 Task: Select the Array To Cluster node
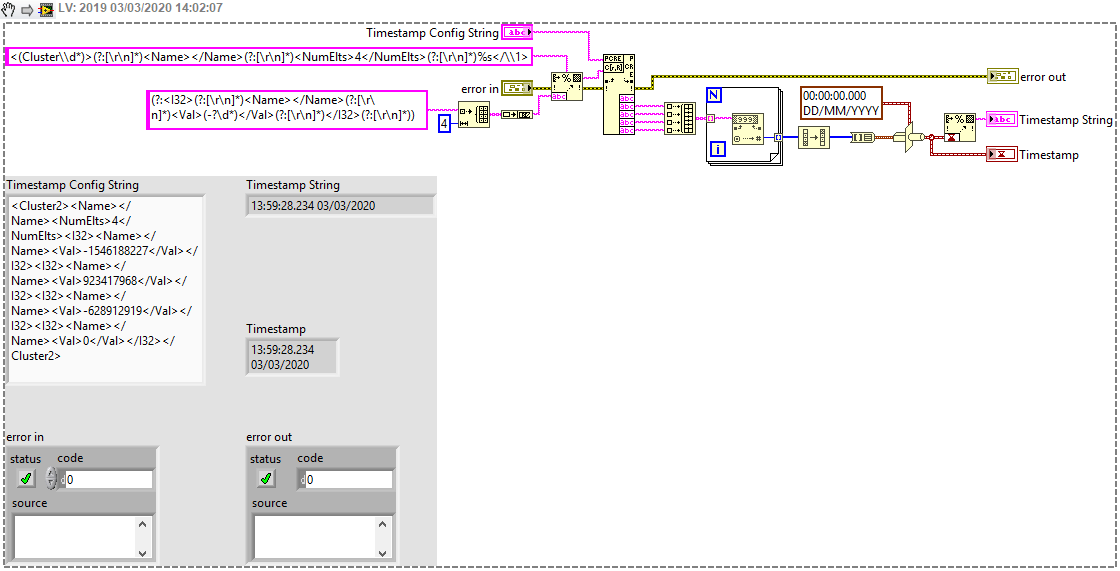[x=864, y=137]
